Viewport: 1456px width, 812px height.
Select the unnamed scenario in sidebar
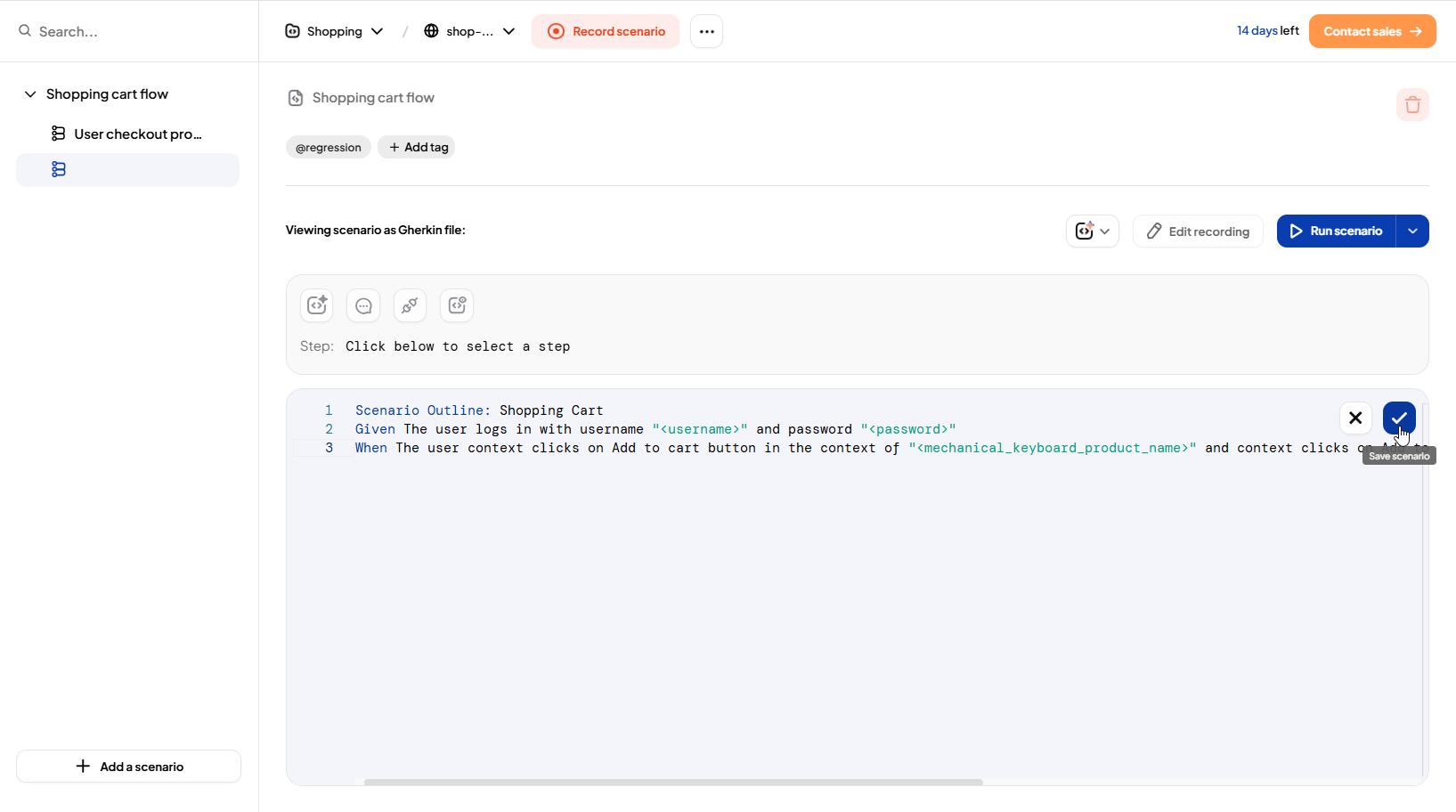point(127,170)
